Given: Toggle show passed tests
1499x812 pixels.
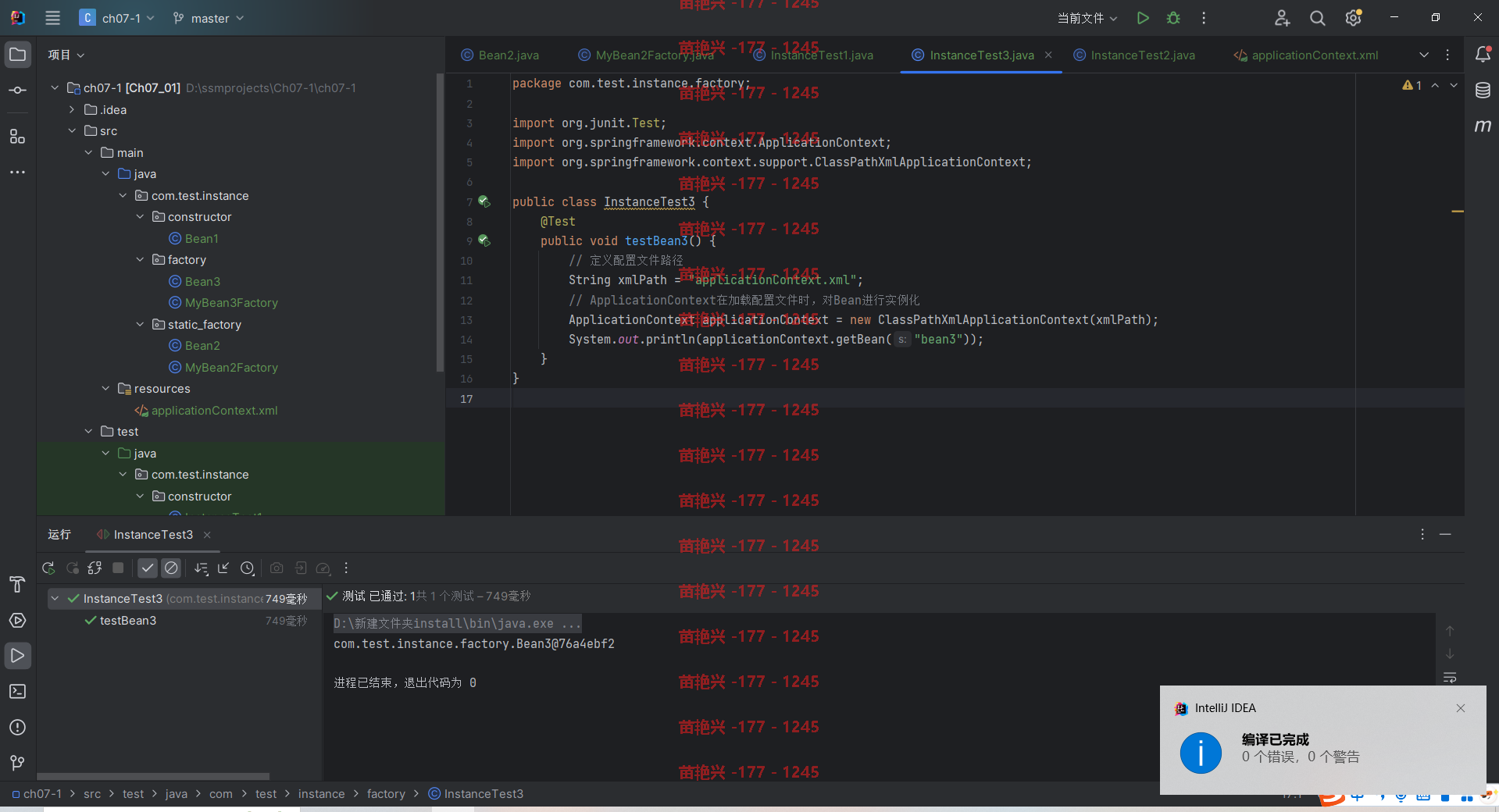Looking at the screenshot, I should point(148,568).
